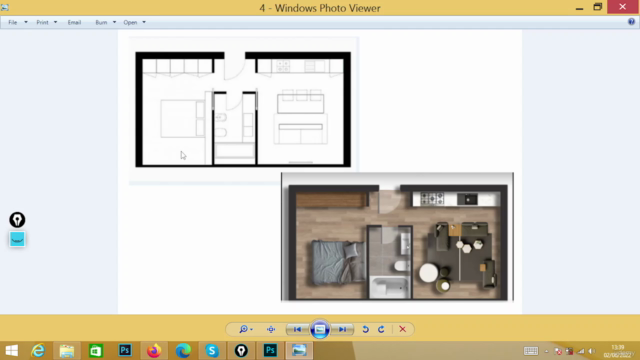Click the Photo Viewer title bar icon

(4, 8)
